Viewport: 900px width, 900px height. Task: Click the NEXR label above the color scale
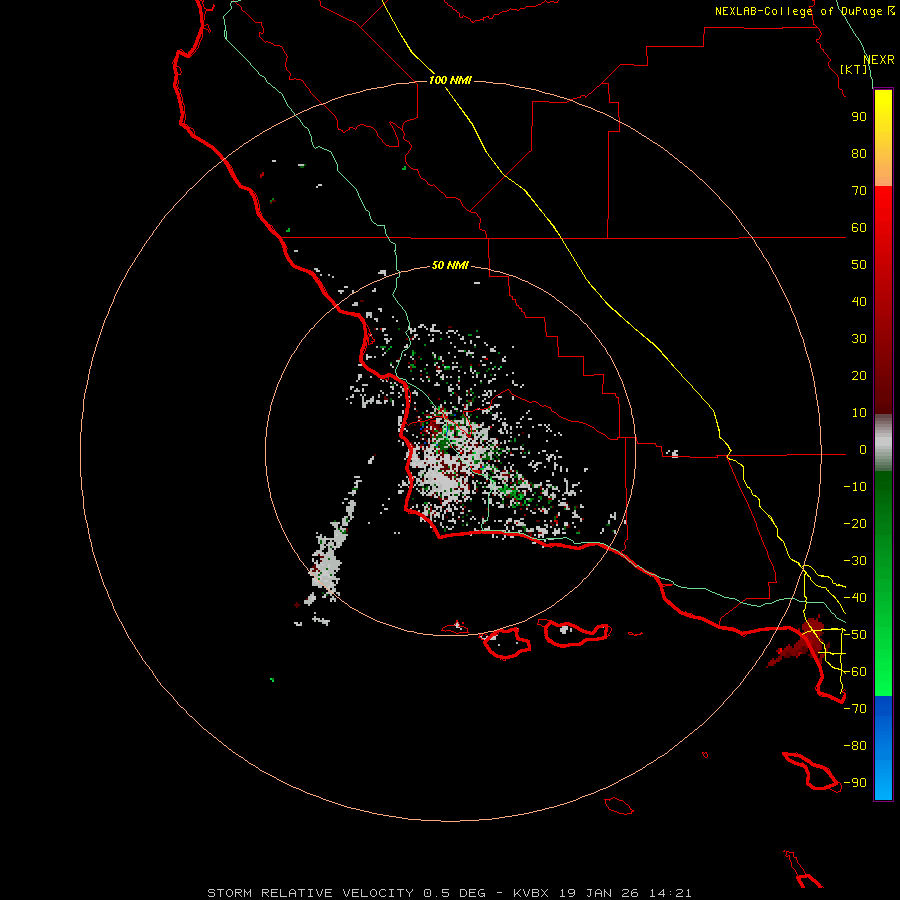coord(879,60)
